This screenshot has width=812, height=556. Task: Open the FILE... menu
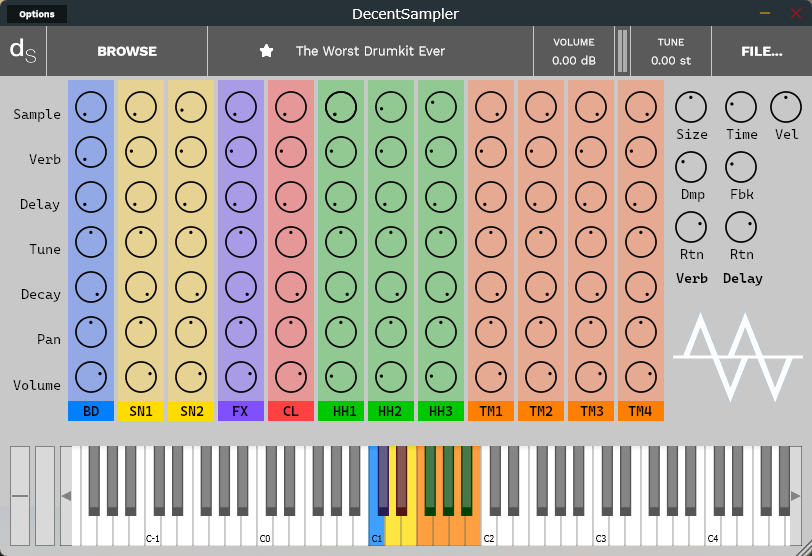point(762,51)
